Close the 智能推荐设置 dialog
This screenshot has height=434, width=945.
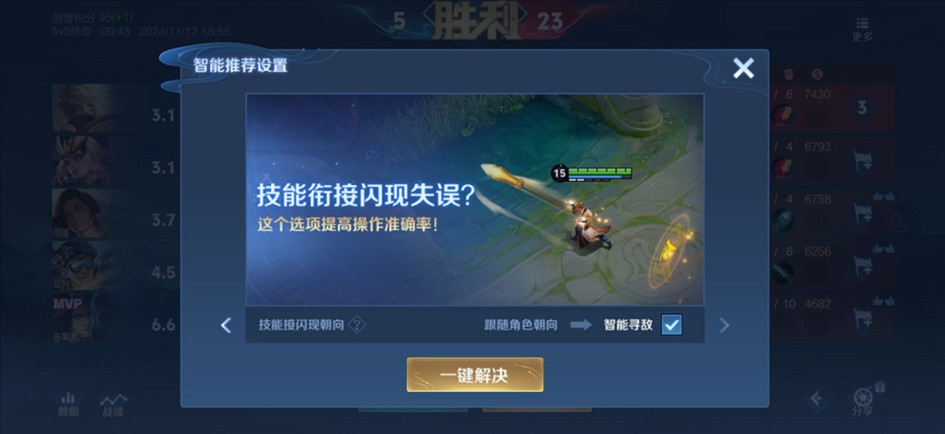[x=743, y=68]
